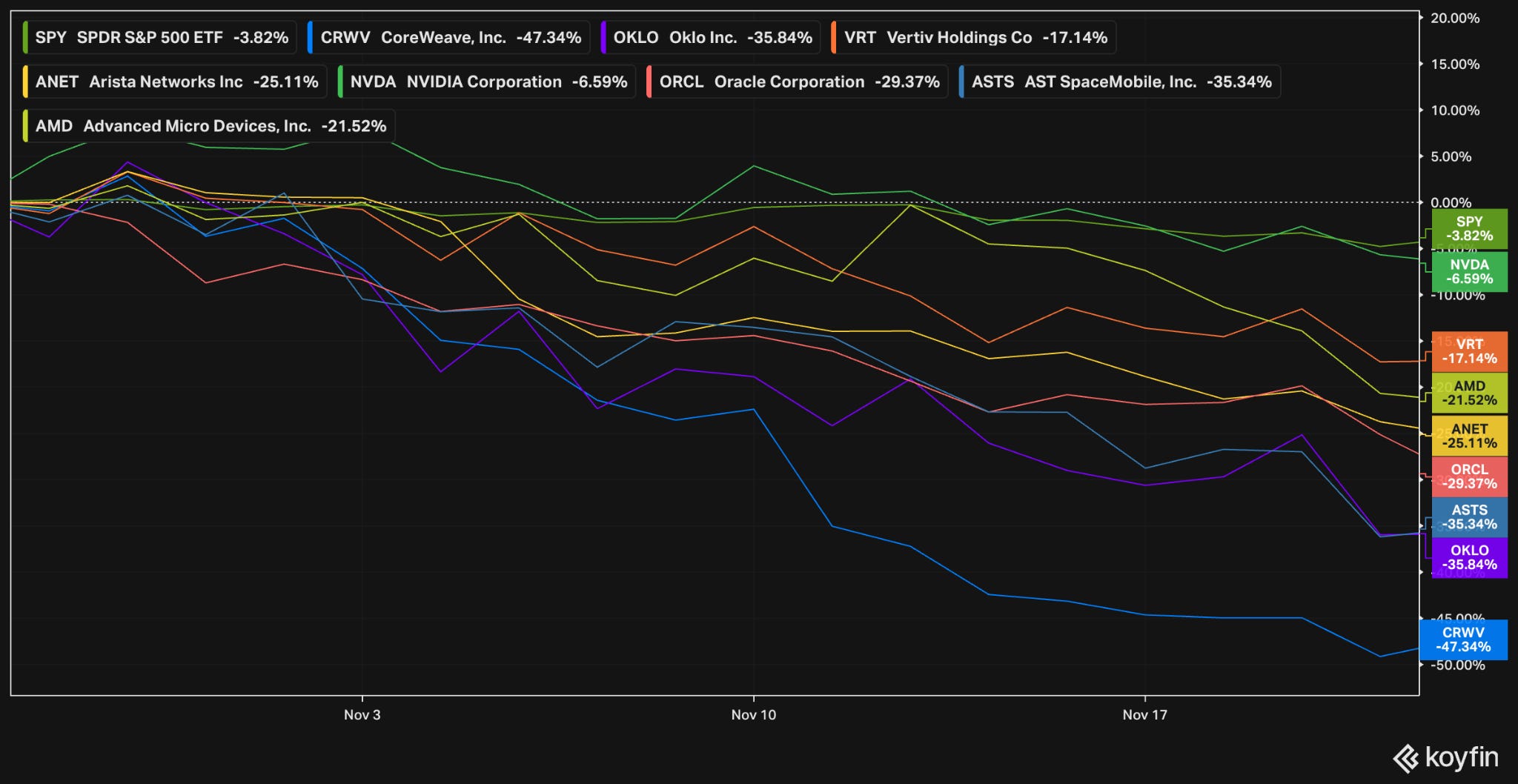Click the koyfin logo
Viewport: 1518px width, 784px height.
(1445, 757)
